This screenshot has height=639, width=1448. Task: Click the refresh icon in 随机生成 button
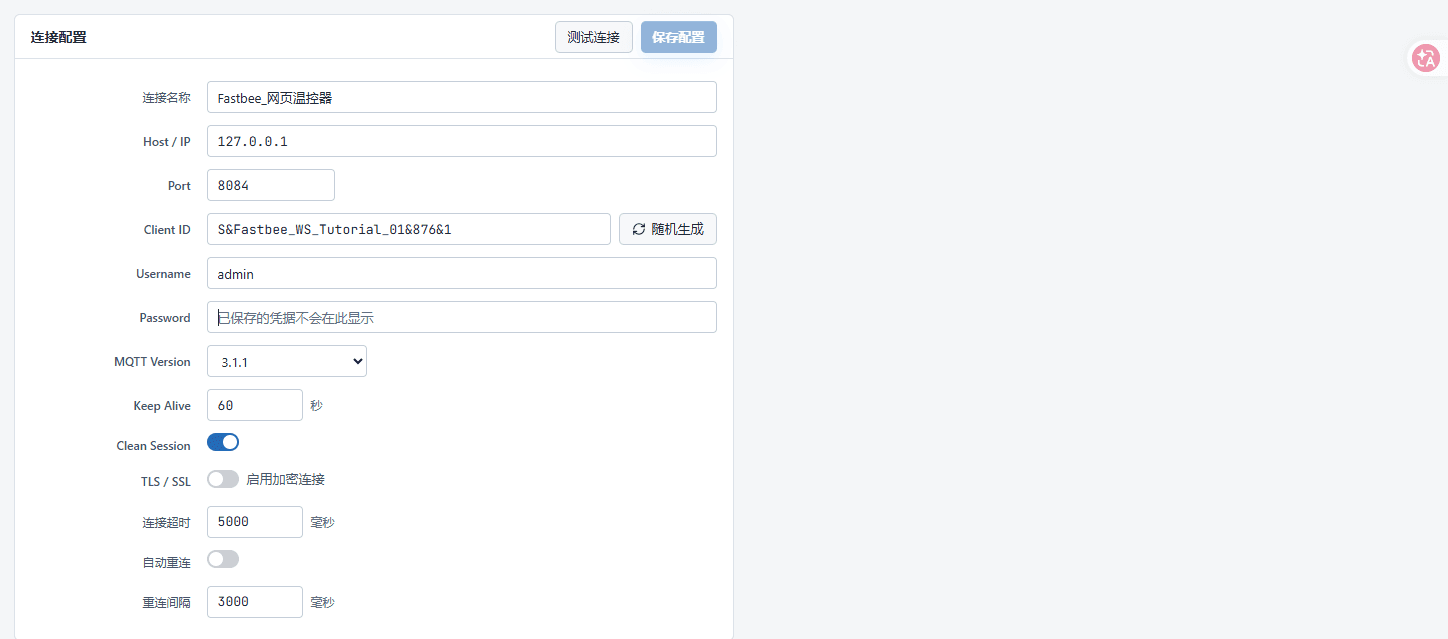click(639, 229)
